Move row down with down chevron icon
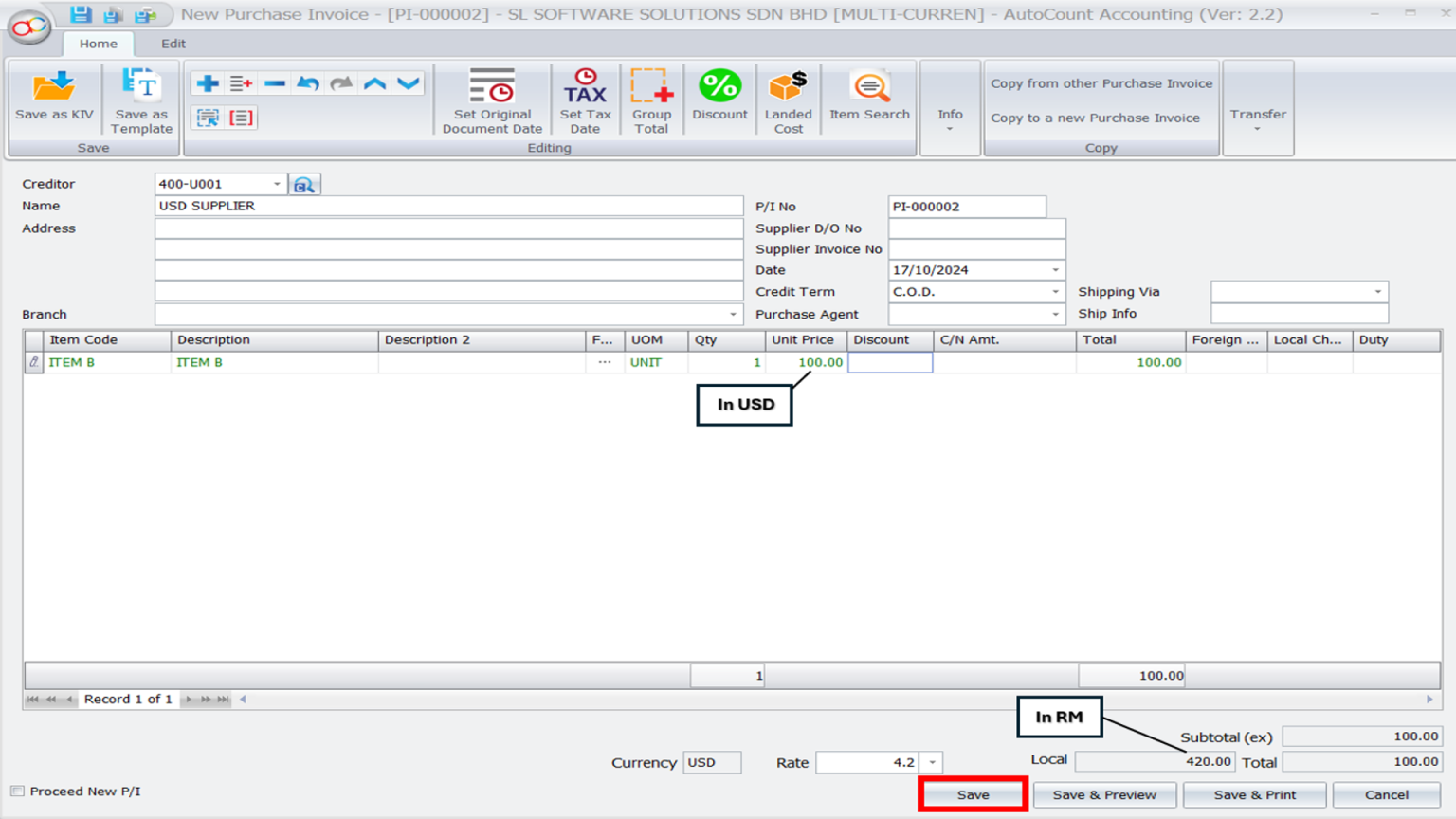Screen dimensions: 1456x819 pyautogui.click(x=409, y=83)
